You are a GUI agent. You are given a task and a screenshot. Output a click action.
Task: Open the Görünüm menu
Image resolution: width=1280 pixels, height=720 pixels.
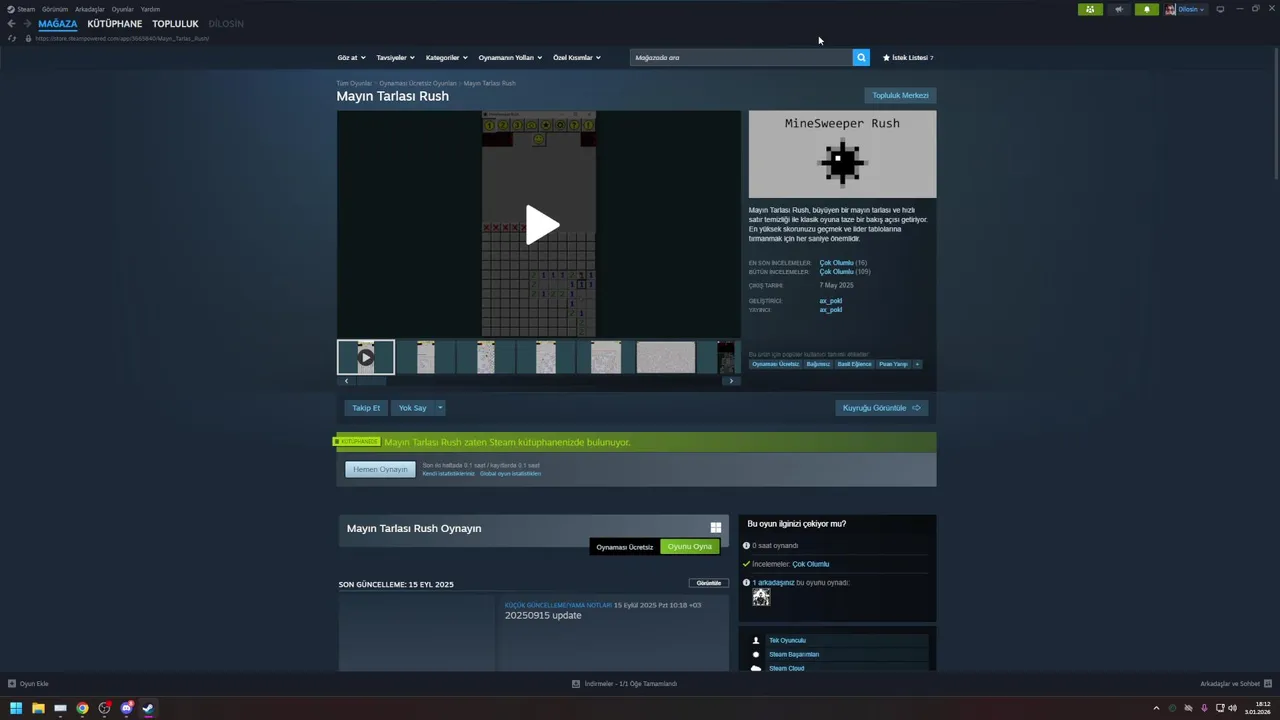click(55, 9)
